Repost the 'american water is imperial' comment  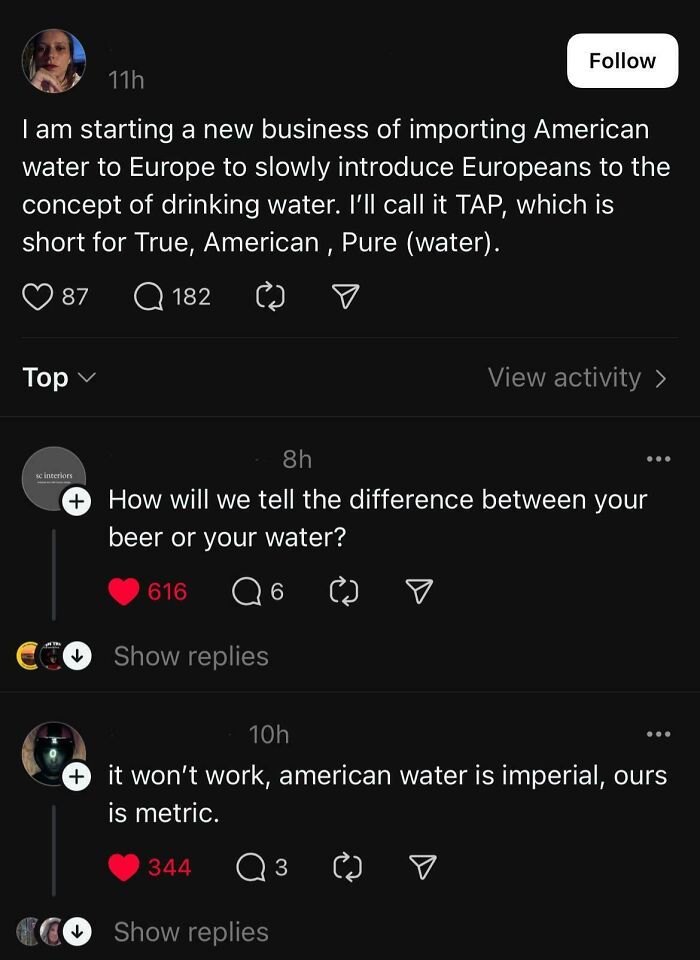[346, 867]
